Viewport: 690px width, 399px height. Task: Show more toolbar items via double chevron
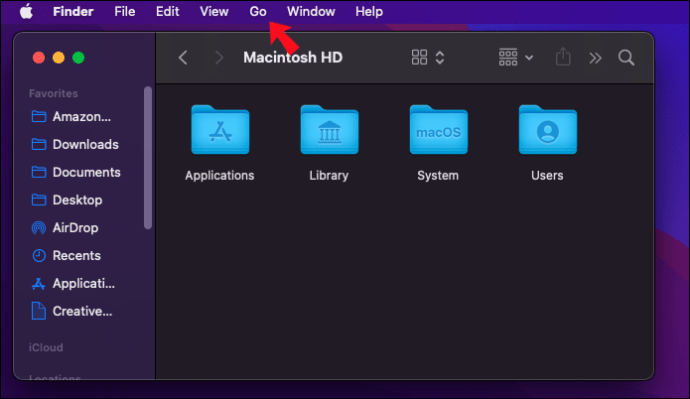click(595, 58)
